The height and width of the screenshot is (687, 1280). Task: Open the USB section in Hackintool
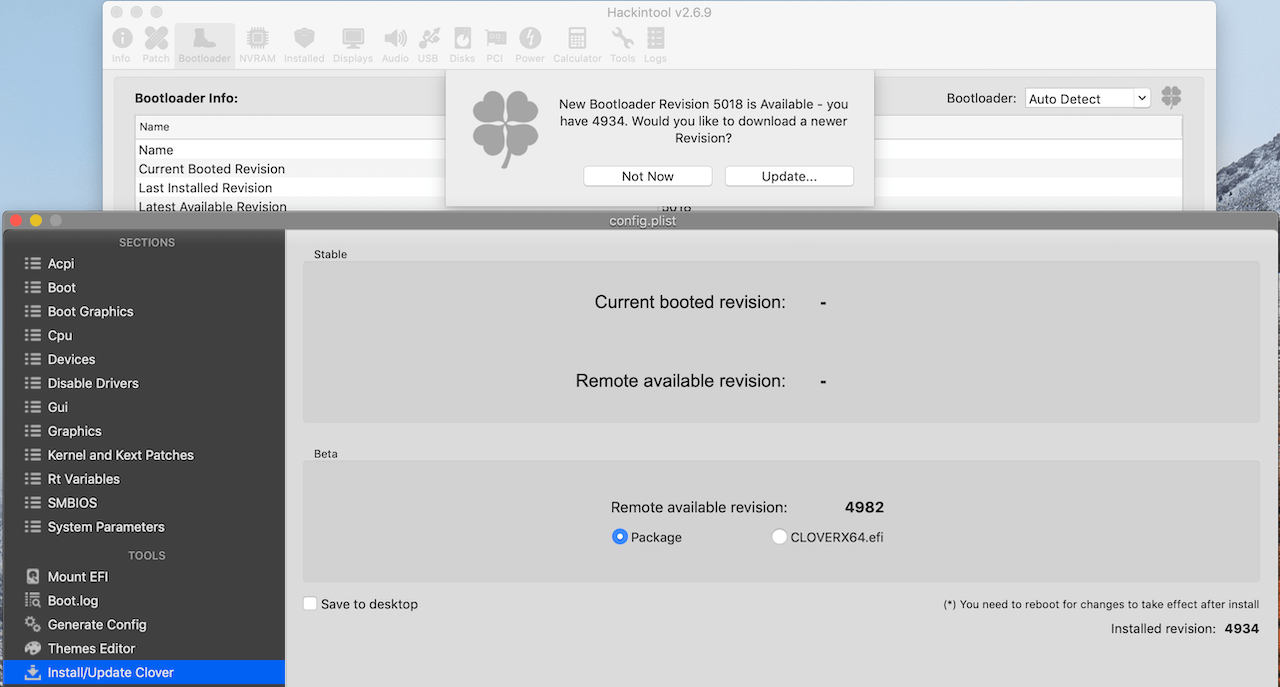coord(428,45)
